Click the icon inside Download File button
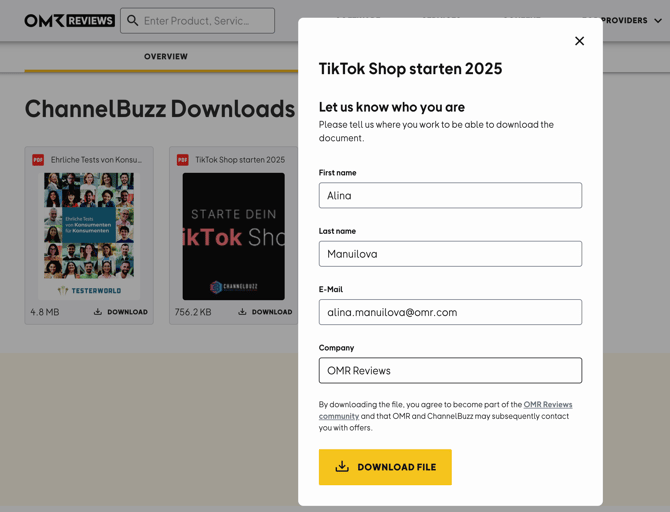This screenshot has width=670, height=512. click(342, 467)
